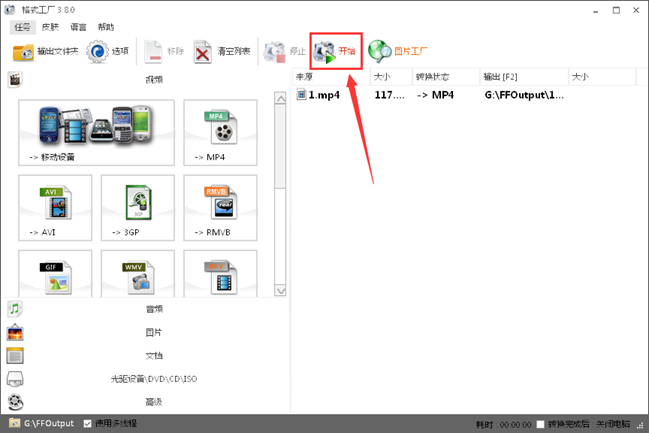Viewport: 649px width, 433px height.
Task: Click the 高级 advanced film reel icon
Action: pyautogui.click(x=15, y=402)
